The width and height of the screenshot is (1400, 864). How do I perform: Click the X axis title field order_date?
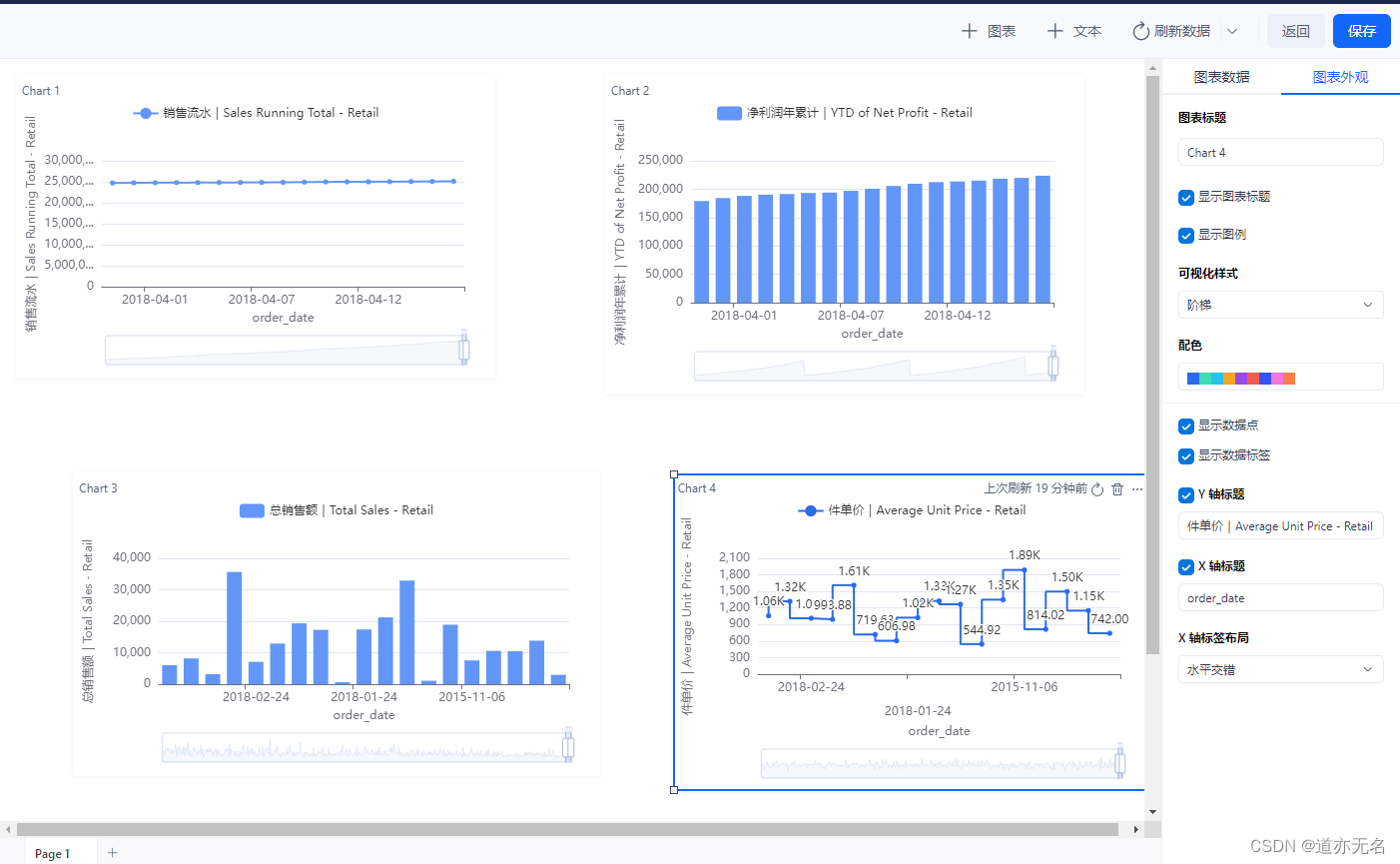click(1280, 597)
